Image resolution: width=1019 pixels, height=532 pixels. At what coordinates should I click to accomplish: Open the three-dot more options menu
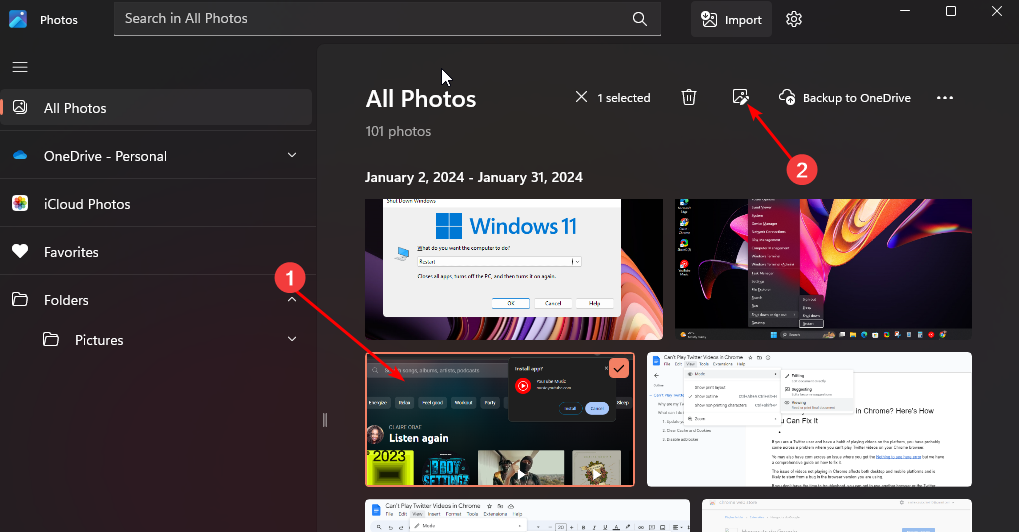944,97
